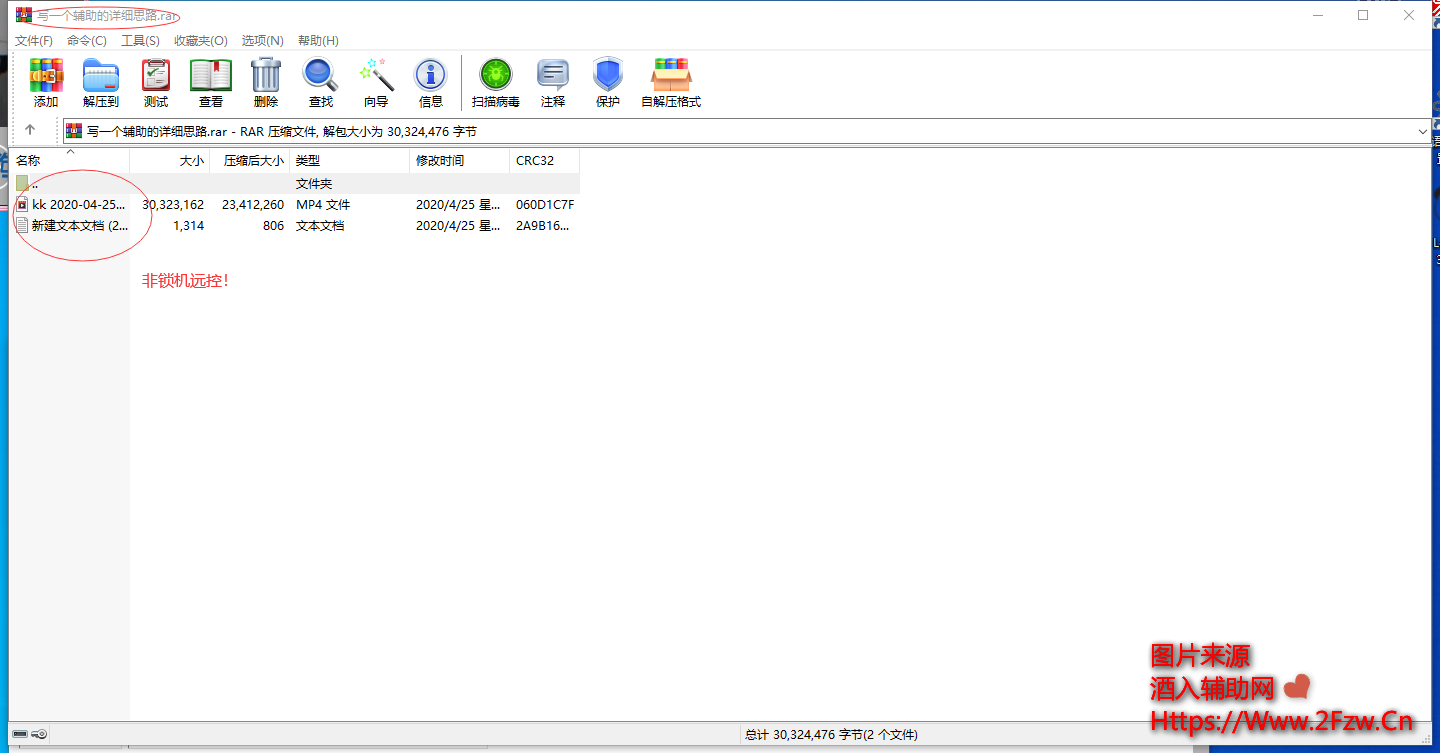Image resolution: width=1440 pixels, height=753 pixels.
Task: Click the 'MP4 文件' type cell
Action: pos(323,205)
